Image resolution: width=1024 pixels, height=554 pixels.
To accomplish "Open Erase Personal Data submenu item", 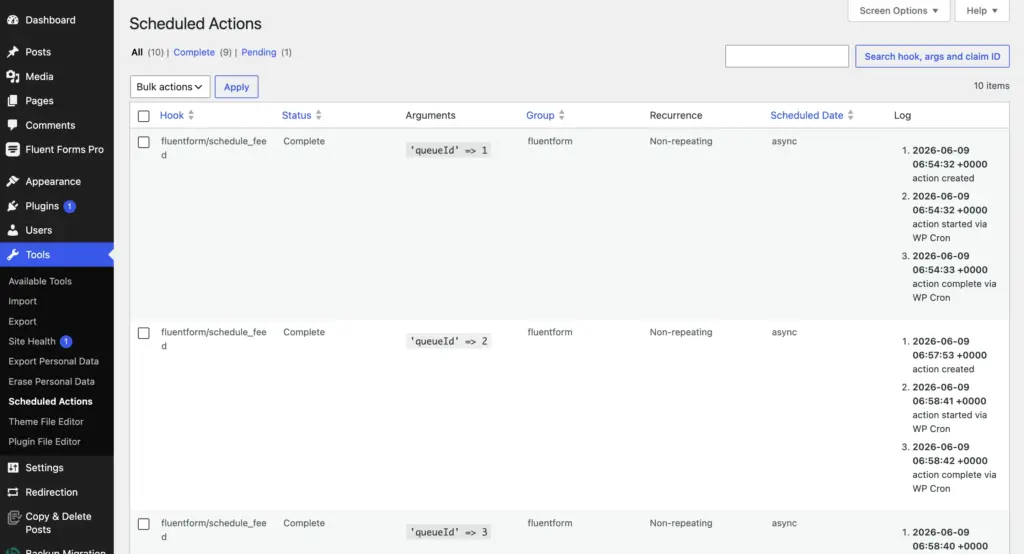I will 52,382.
